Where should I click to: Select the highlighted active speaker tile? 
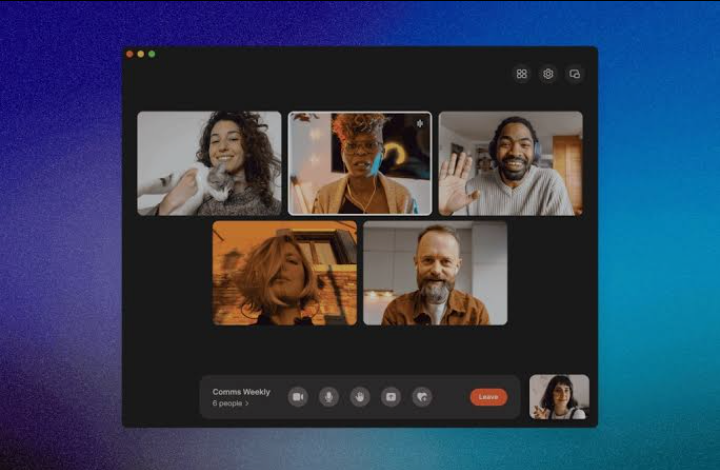[x=360, y=163]
